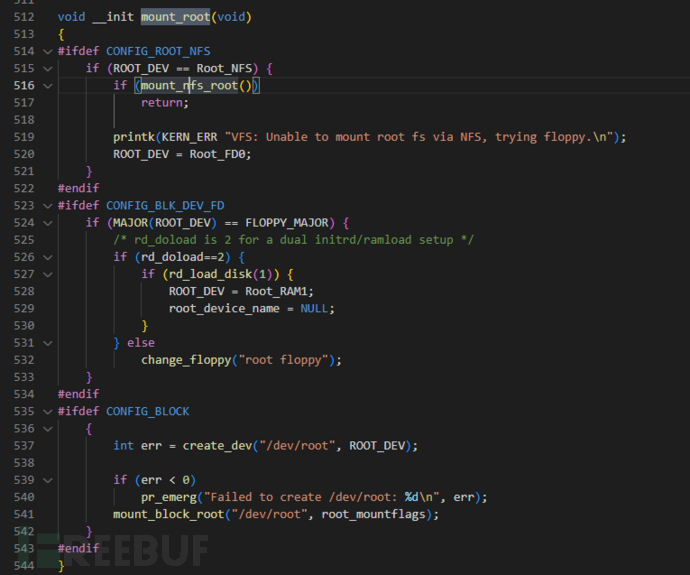Click the return statement on line 517
This screenshot has height=575, width=690.
(x=163, y=103)
